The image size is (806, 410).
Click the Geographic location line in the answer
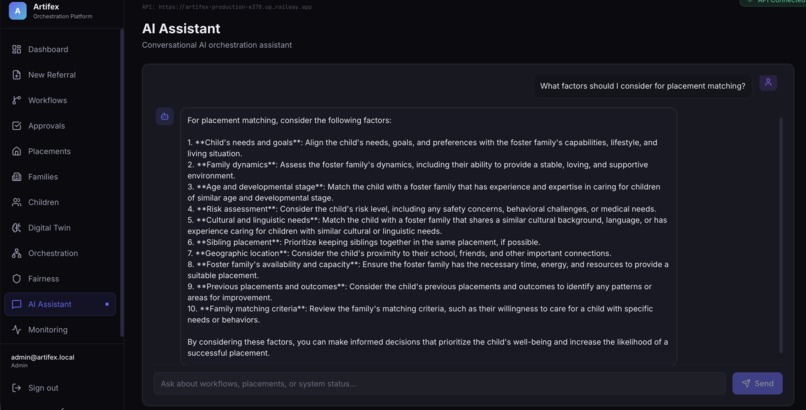399,253
